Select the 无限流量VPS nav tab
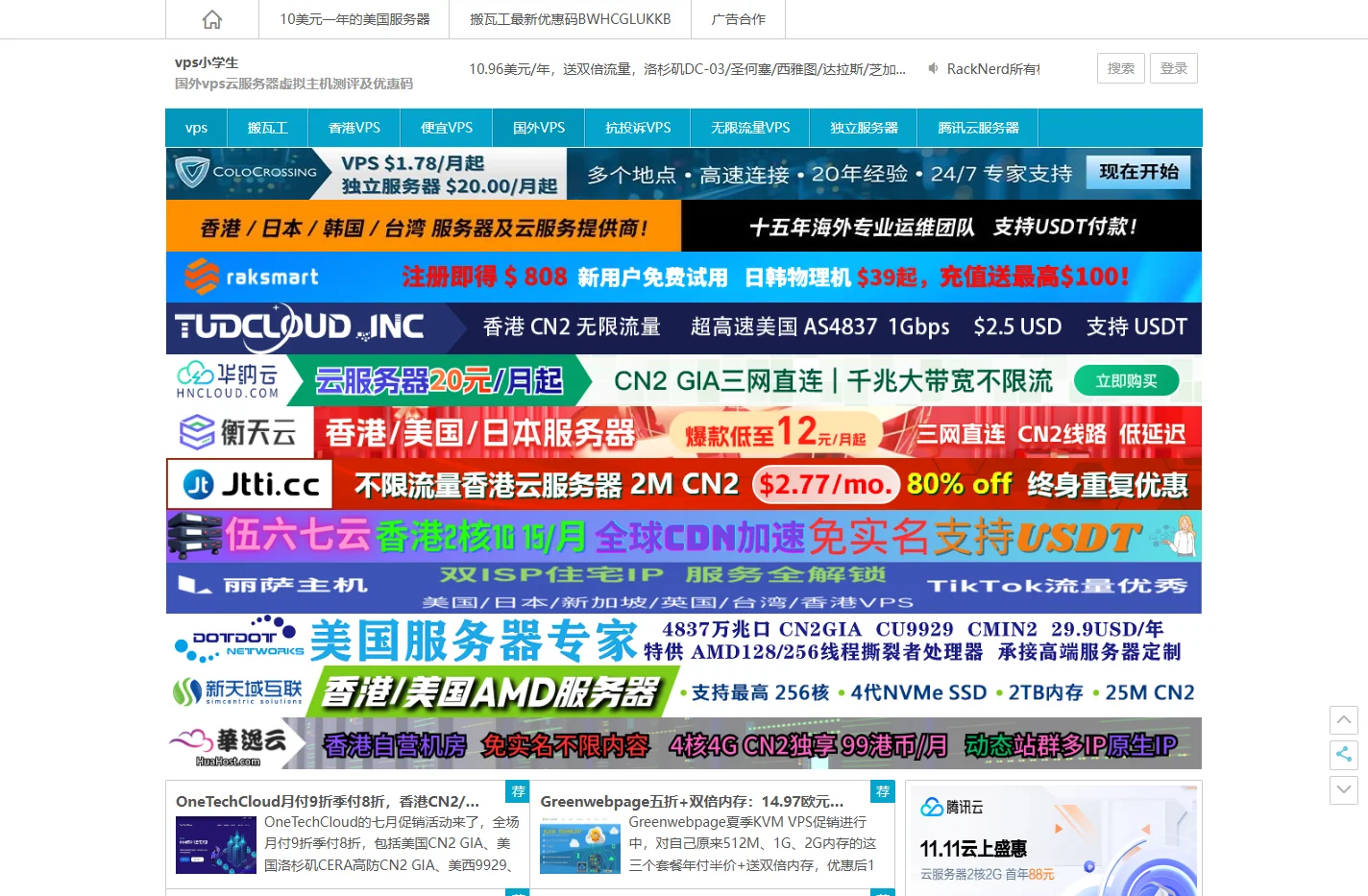 click(750, 128)
